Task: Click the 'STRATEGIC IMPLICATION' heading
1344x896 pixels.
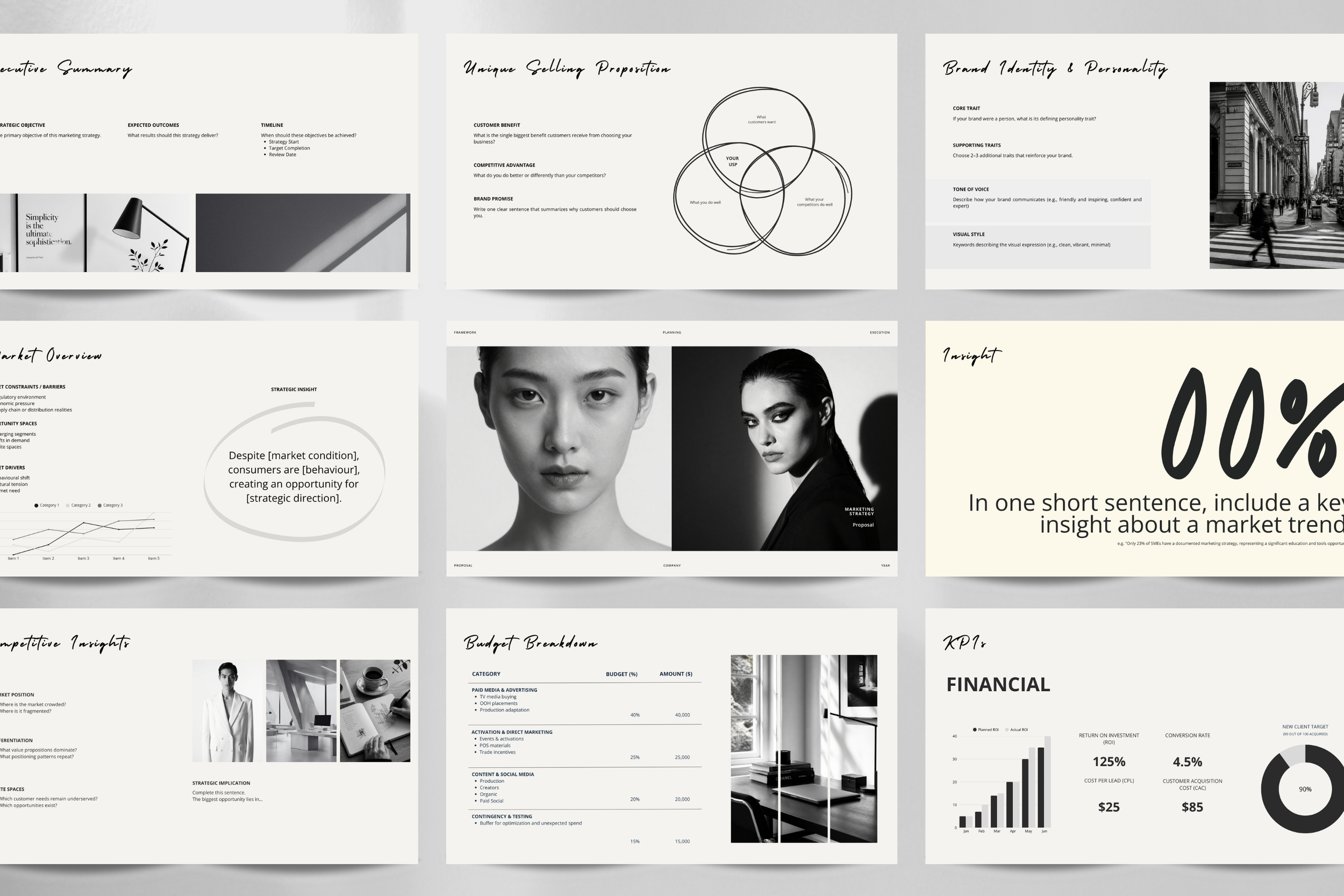Action: 221,784
